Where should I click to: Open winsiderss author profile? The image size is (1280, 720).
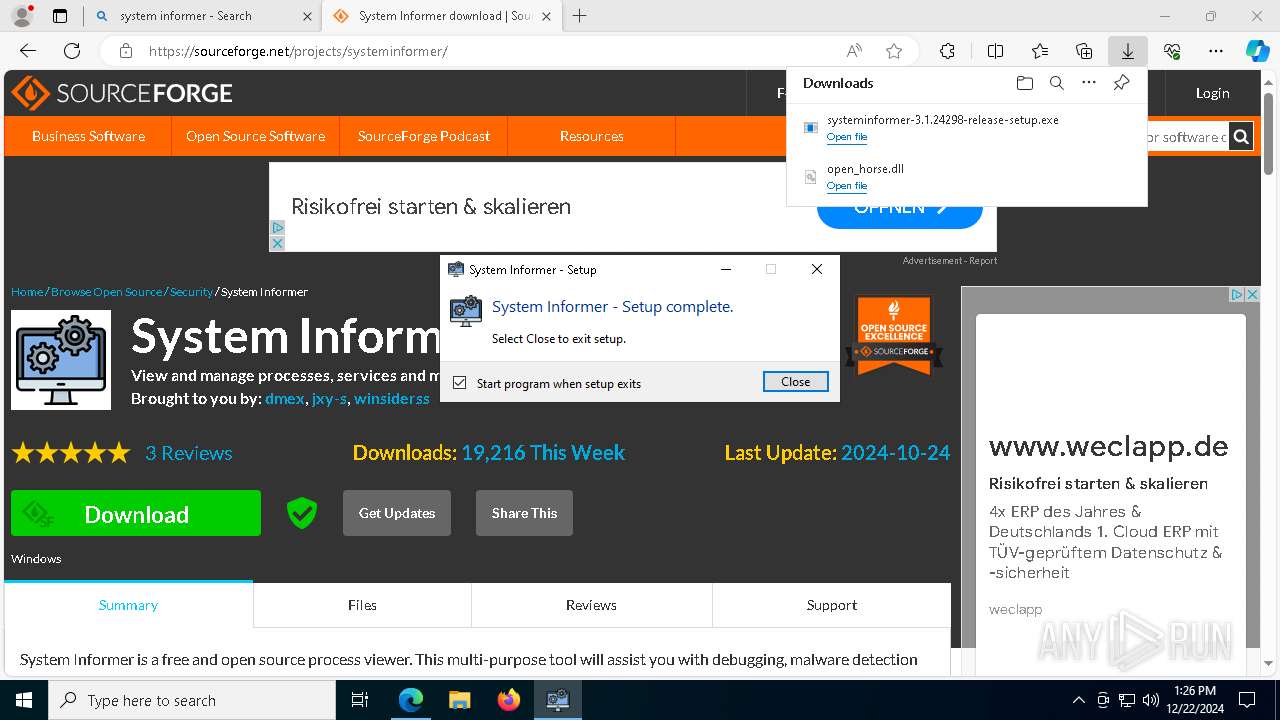(392, 398)
